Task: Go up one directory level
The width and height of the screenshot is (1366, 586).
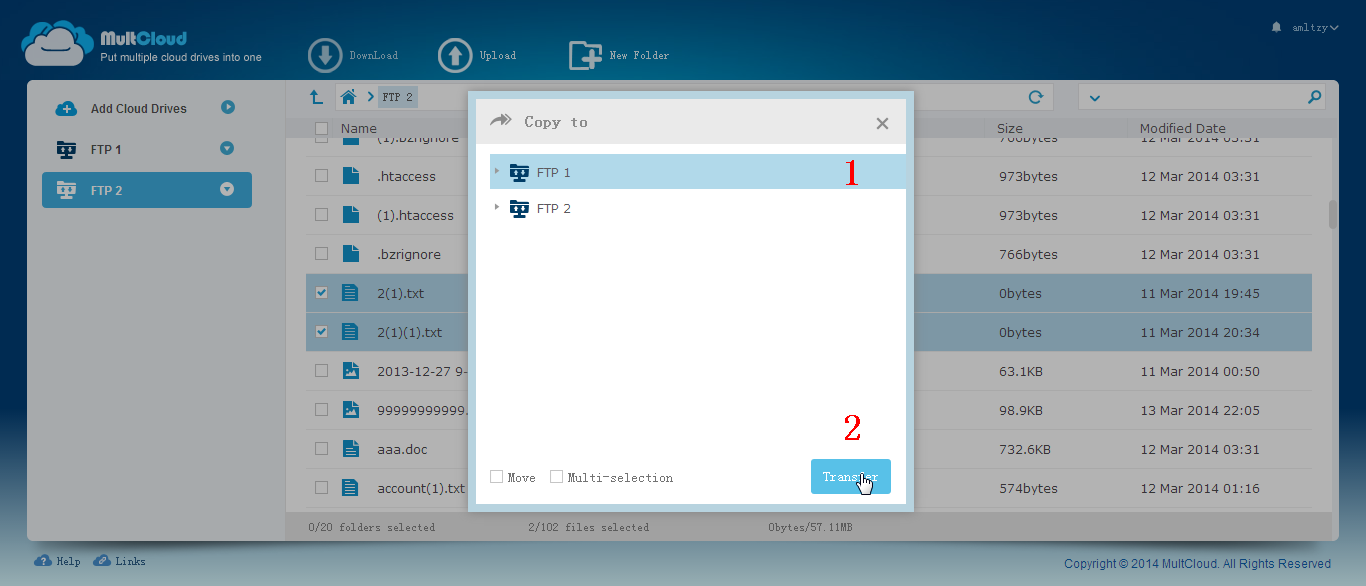Action: point(316,97)
